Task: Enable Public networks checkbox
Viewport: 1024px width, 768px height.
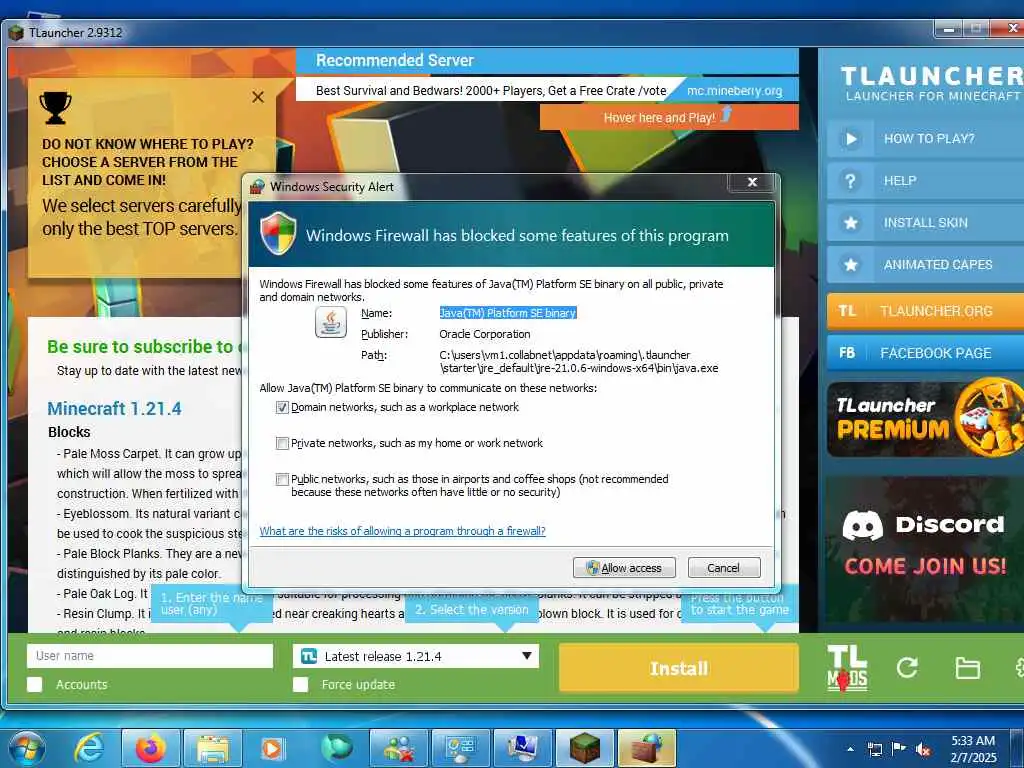Action: (x=282, y=479)
